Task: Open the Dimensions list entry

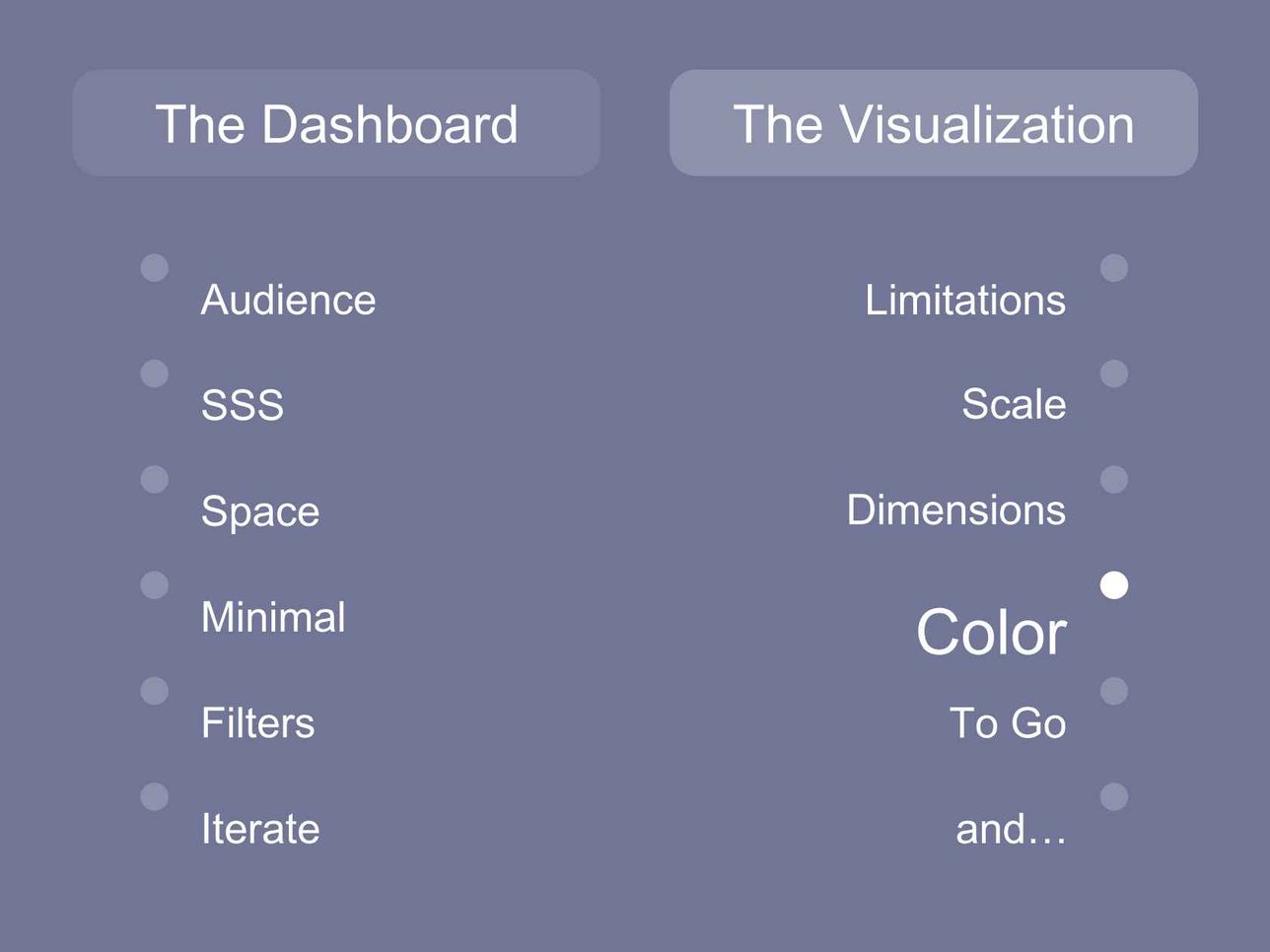Action: click(x=956, y=510)
